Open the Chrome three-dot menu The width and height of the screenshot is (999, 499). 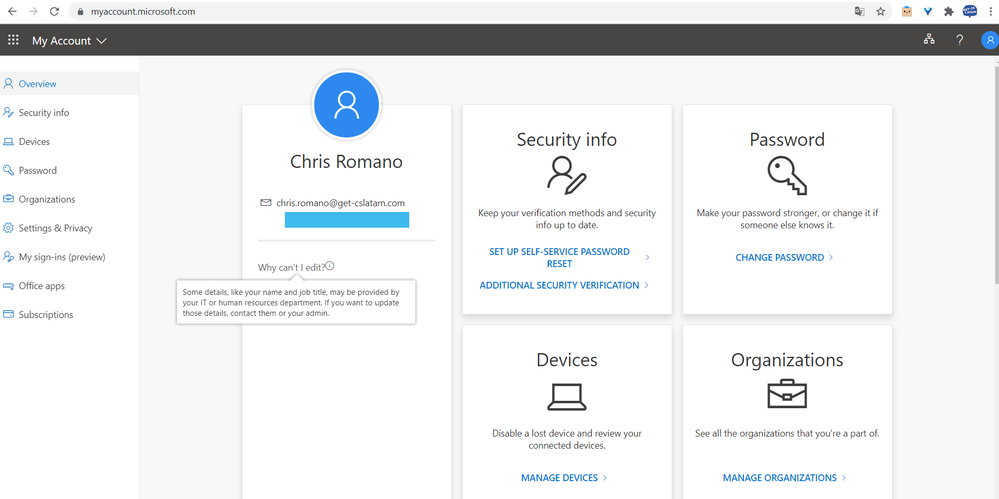pyautogui.click(x=991, y=11)
